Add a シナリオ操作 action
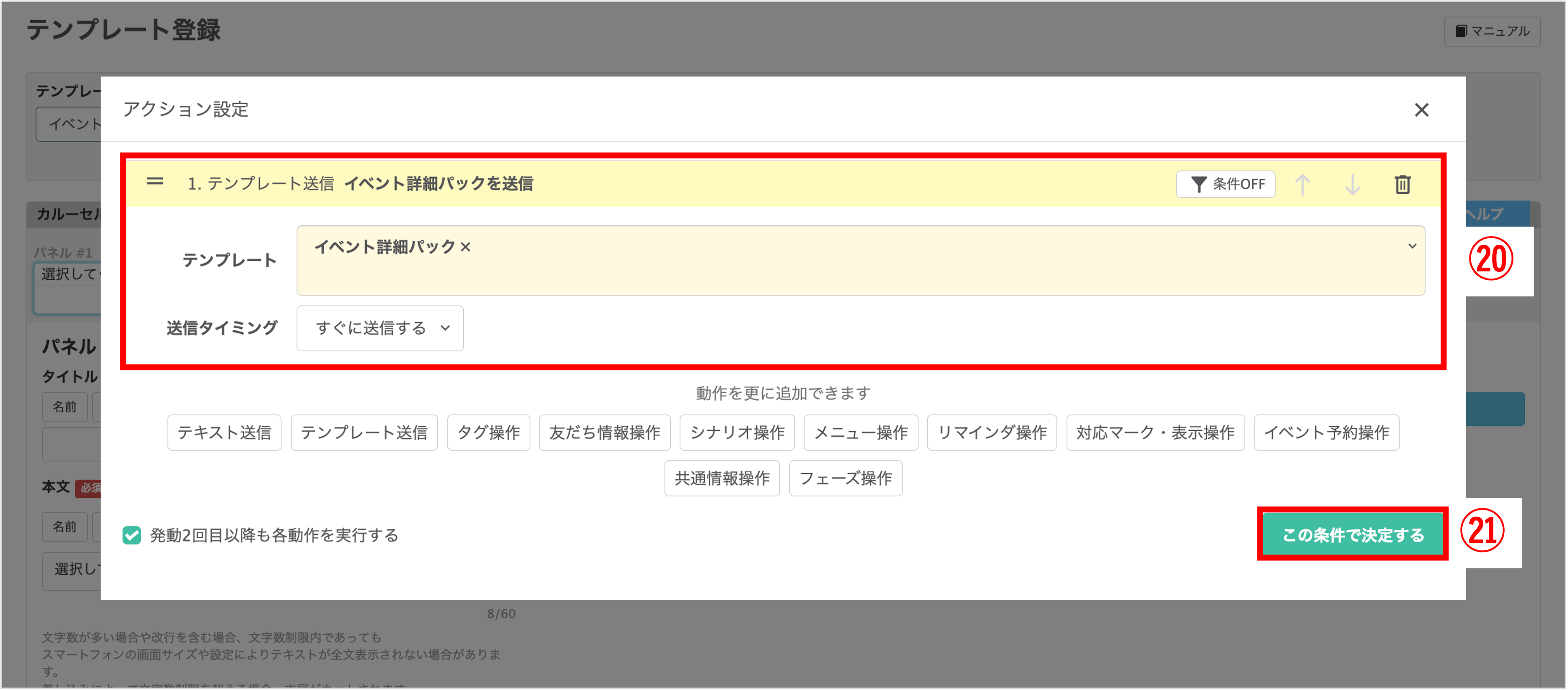The width and height of the screenshot is (1568, 690). (737, 432)
